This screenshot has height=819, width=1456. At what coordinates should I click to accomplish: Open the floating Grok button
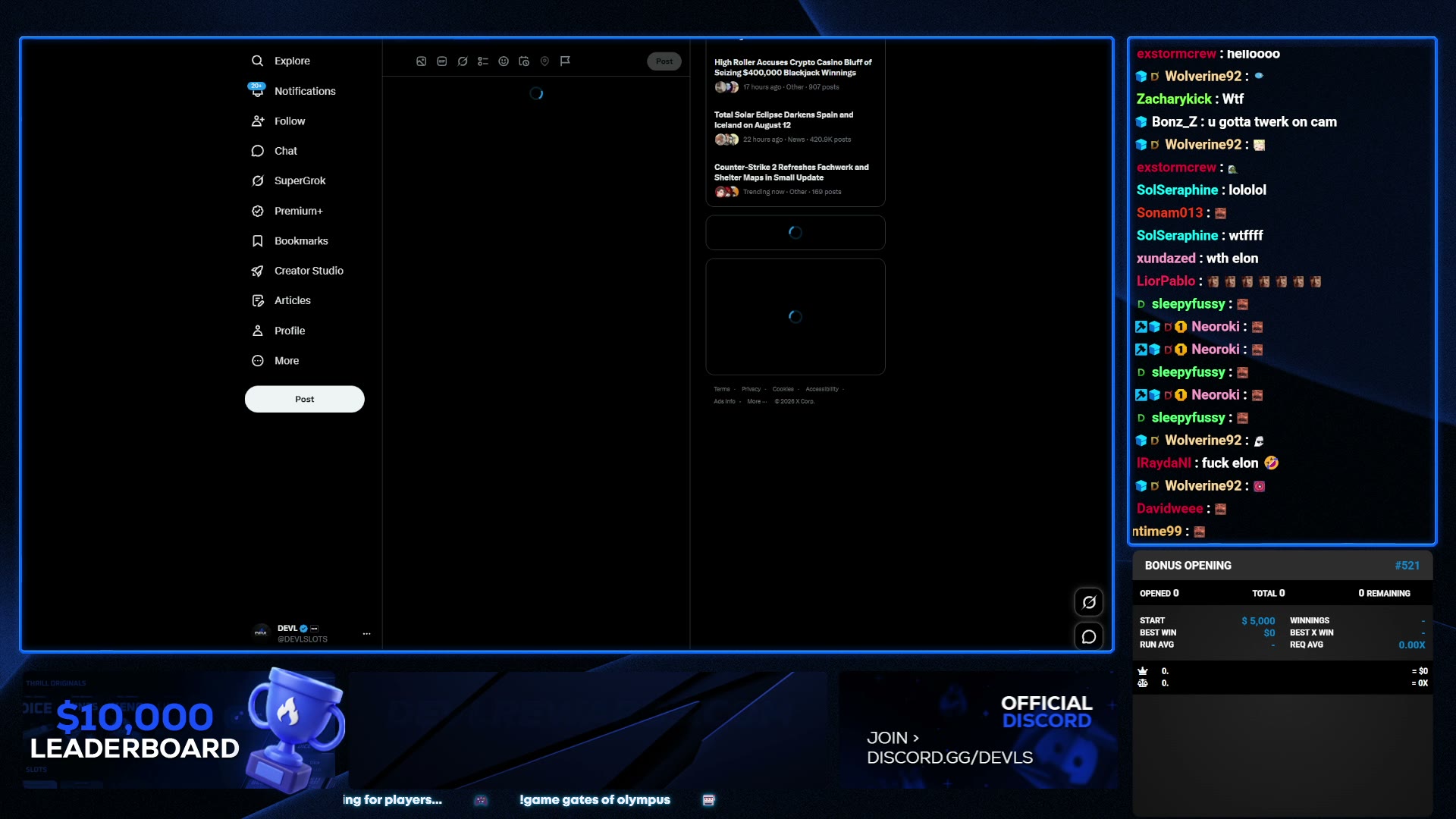coord(1089,602)
